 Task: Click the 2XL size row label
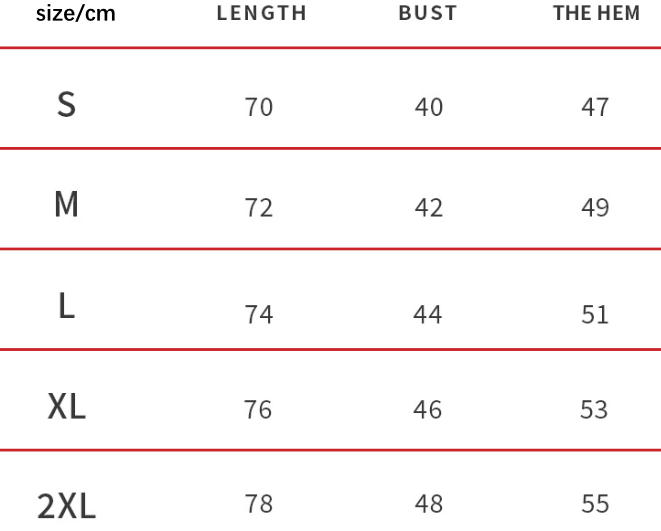click(x=66, y=506)
